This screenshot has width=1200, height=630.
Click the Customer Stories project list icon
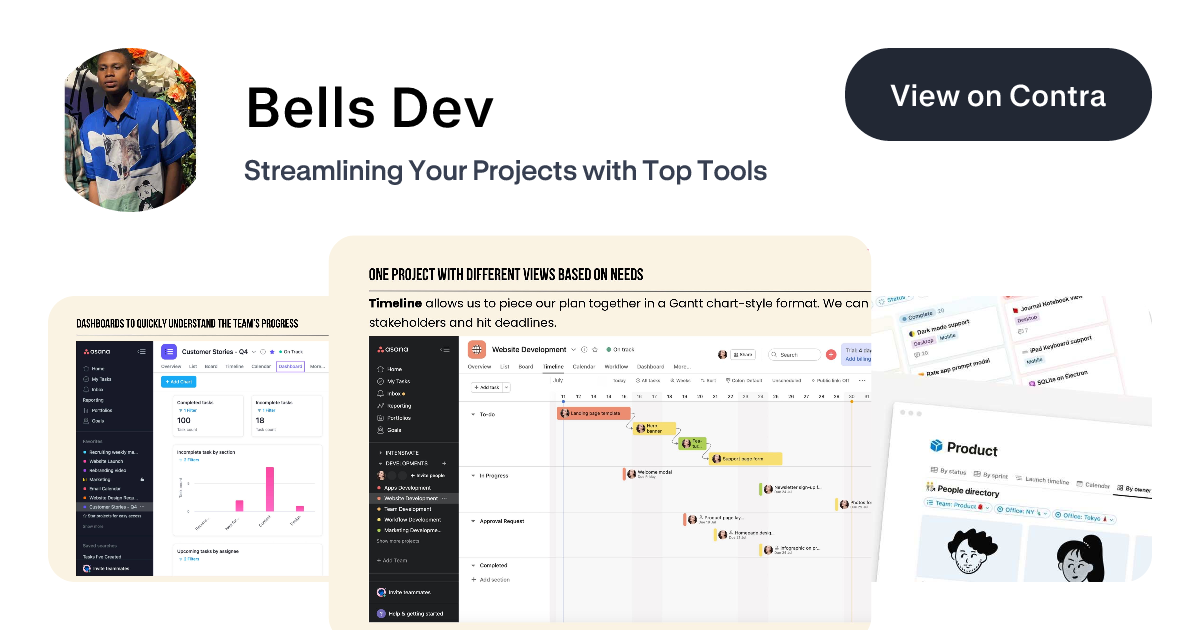point(169,351)
